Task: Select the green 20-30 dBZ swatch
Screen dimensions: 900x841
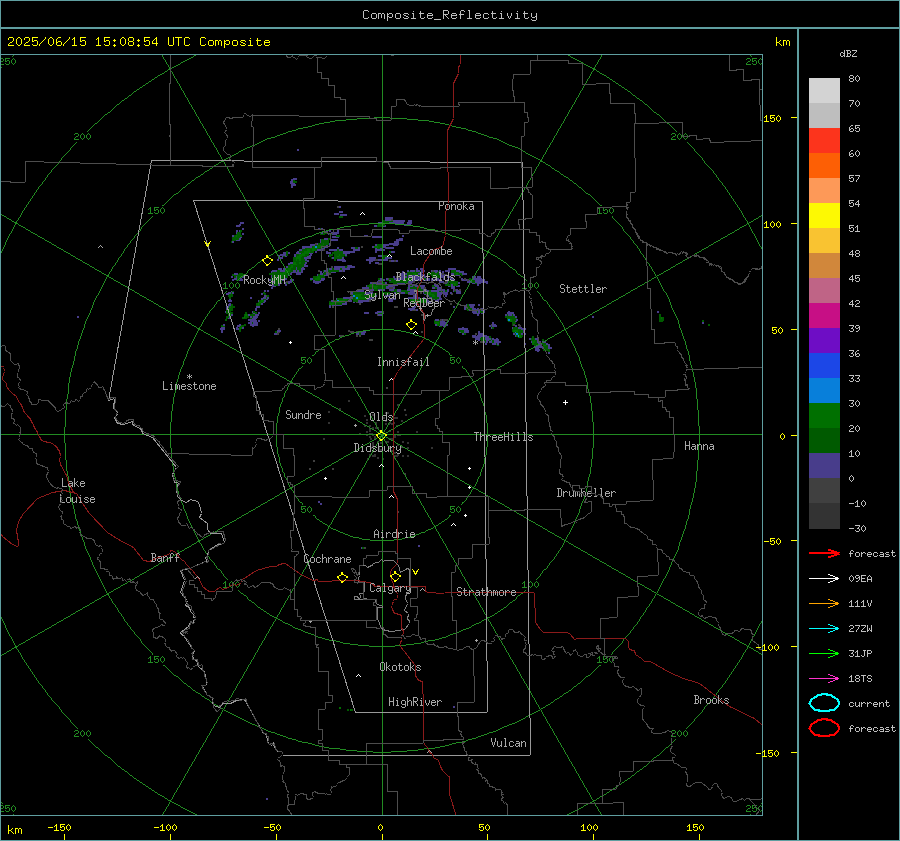Action: tap(824, 416)
